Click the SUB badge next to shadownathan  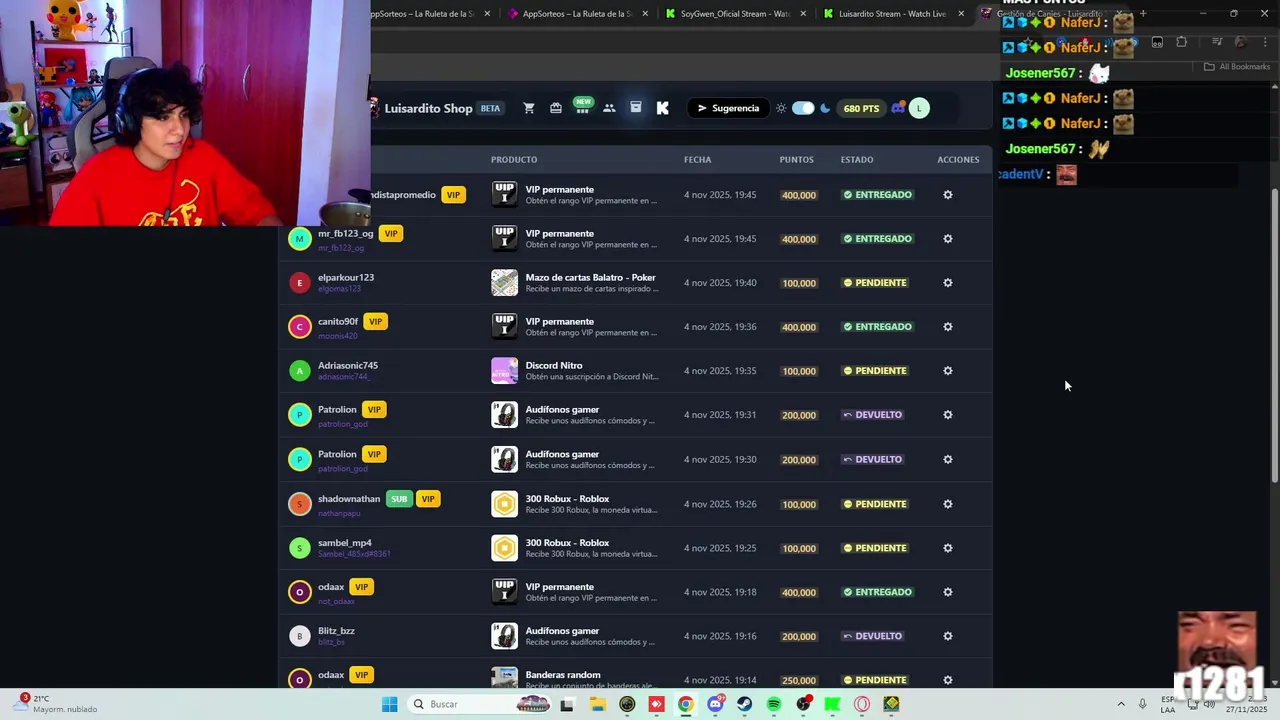coord(399,499)
